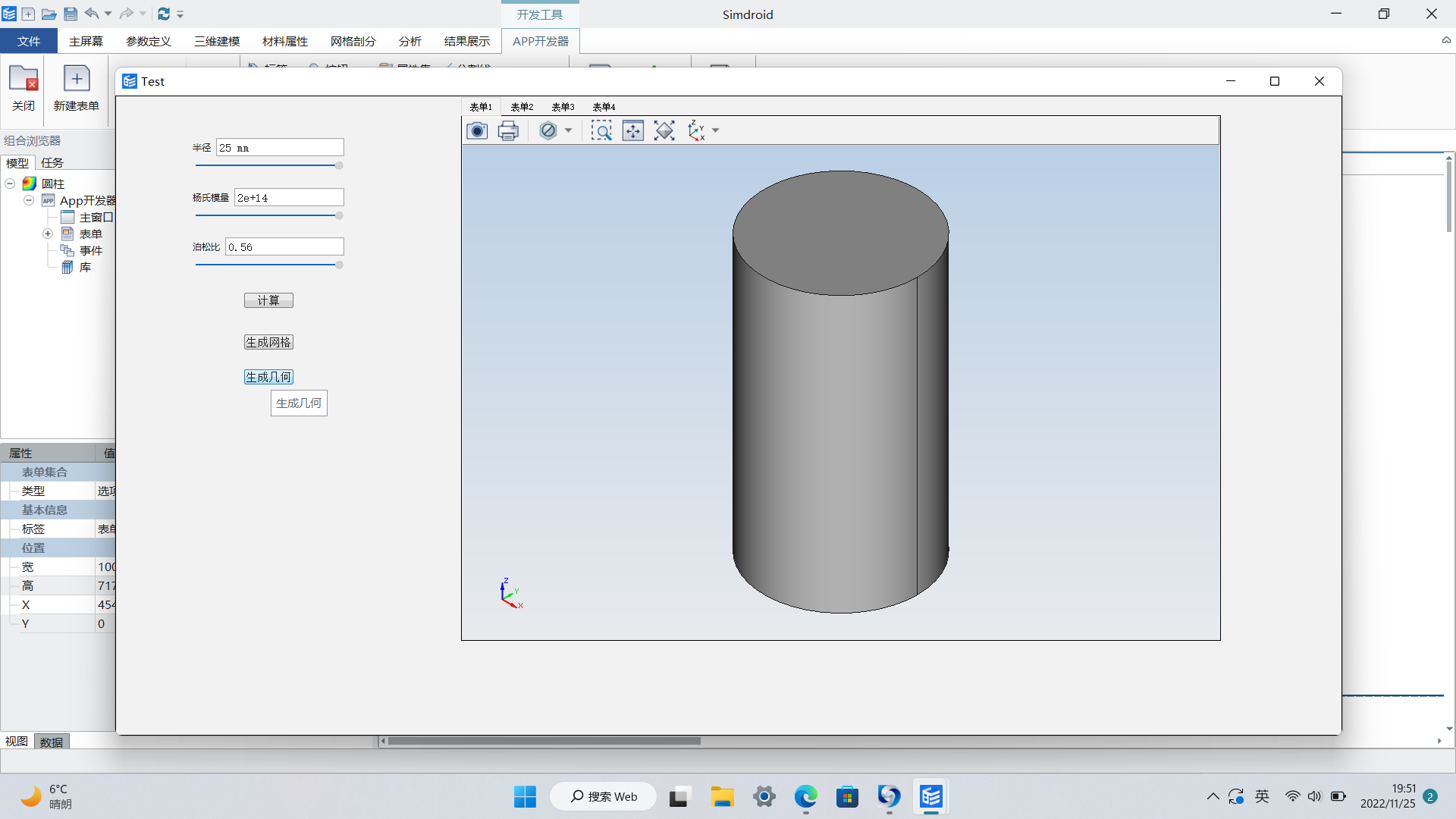Switch to the 参数定义 ribbon tab
This screenshot has width=1456, height=819.
[149, 41]
